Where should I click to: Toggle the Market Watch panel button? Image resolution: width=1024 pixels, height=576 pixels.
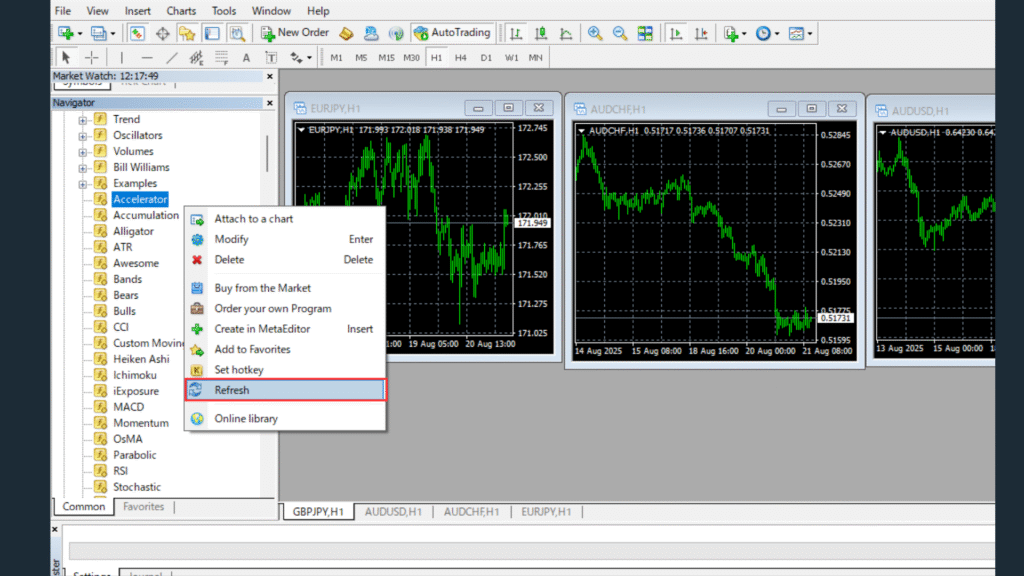click(136, 33)
